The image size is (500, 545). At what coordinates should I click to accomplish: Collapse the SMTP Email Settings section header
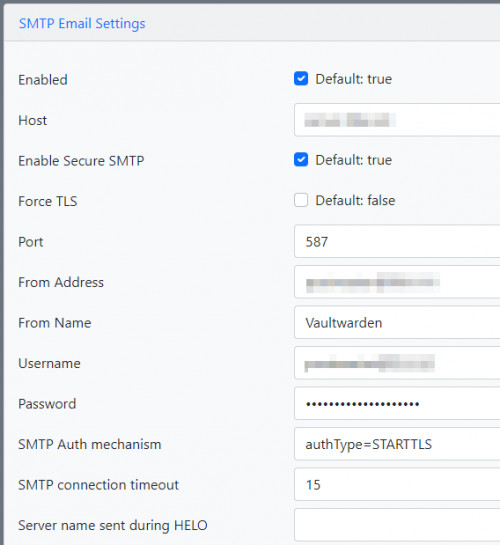coord(82,24)
